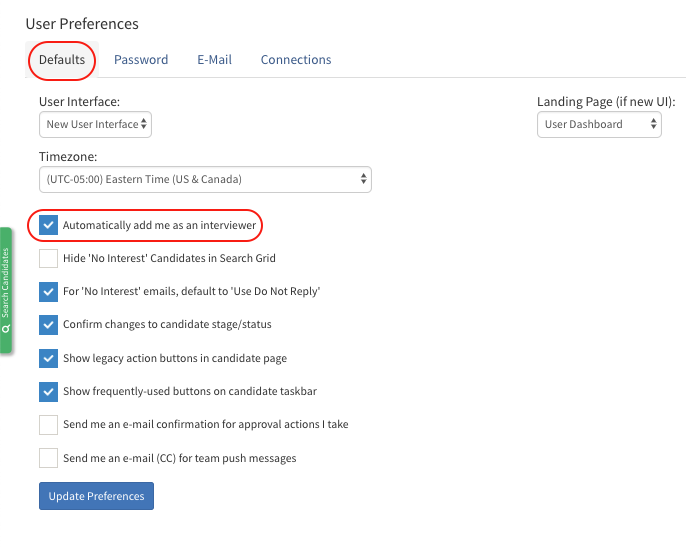Uncheck Confirm changes to candidate stage/status
Image resolution: width=686 pixels, height=547 pixels.
[48, 324]
